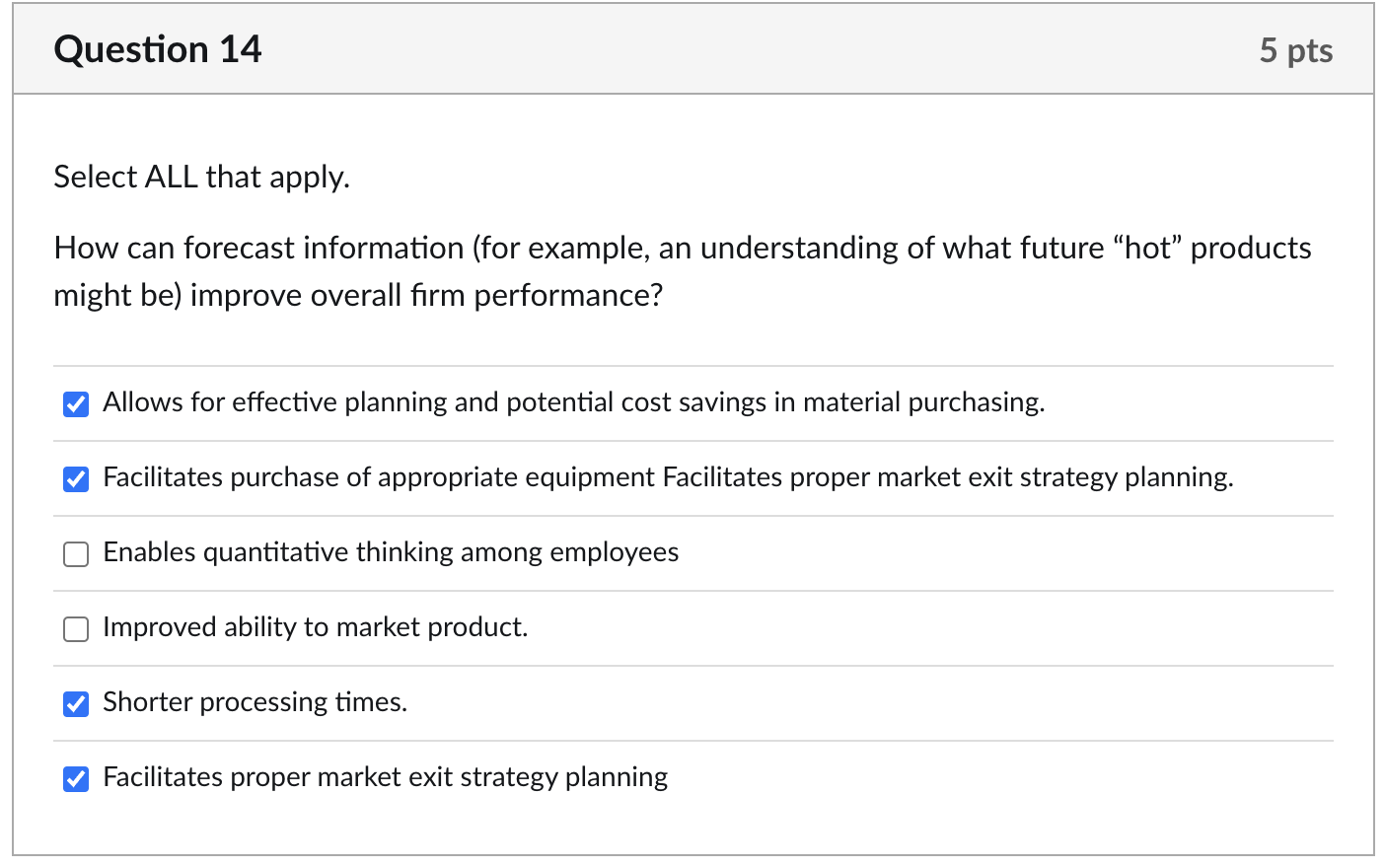Click the 'Allows for effective planning' answer label text
This screenshot has width=1385, height=868.
pos(573,402)
